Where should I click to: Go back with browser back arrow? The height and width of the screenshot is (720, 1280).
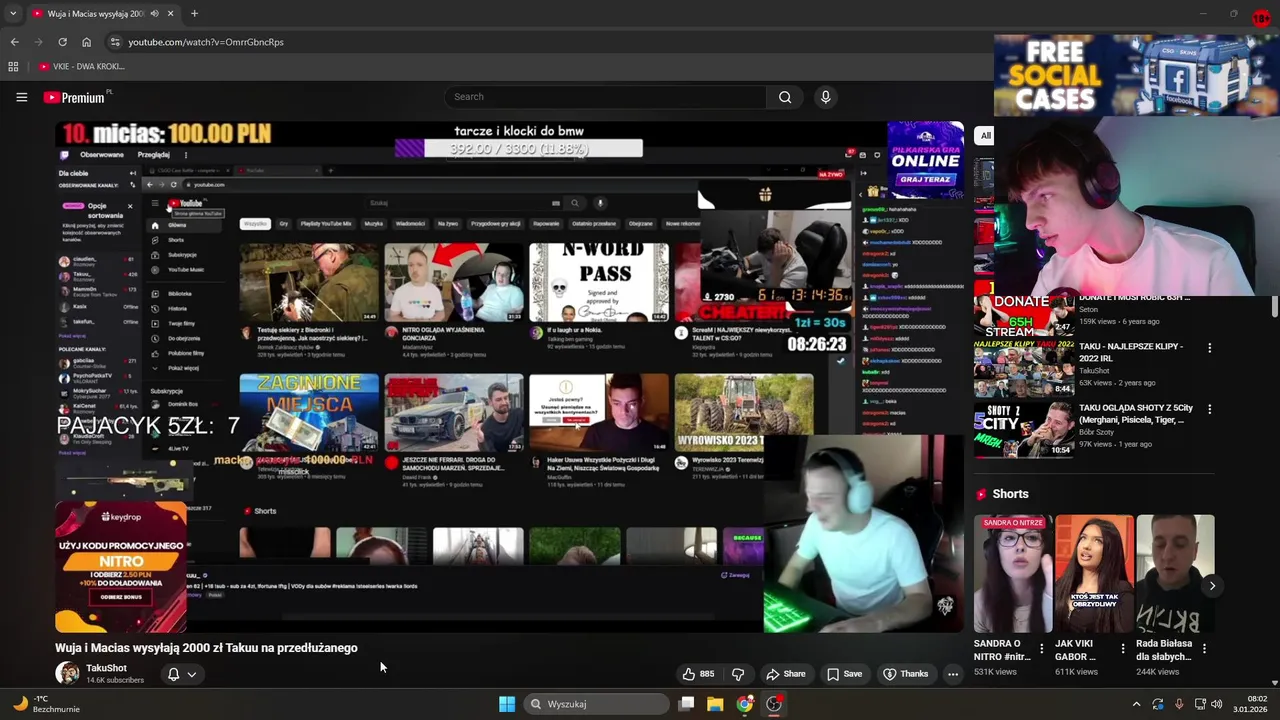(15, 42)
